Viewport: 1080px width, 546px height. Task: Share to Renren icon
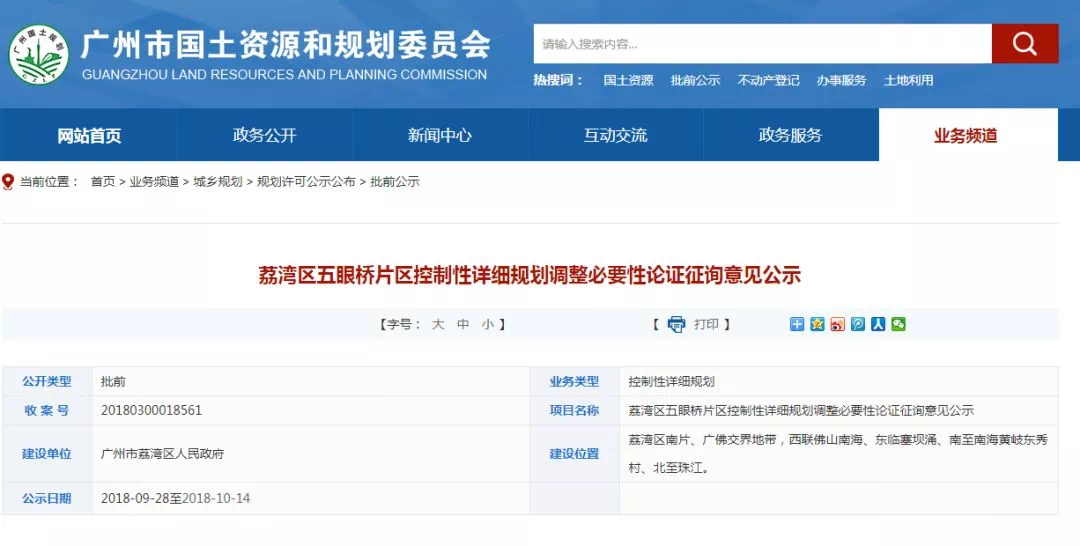(x=878, y=324)
